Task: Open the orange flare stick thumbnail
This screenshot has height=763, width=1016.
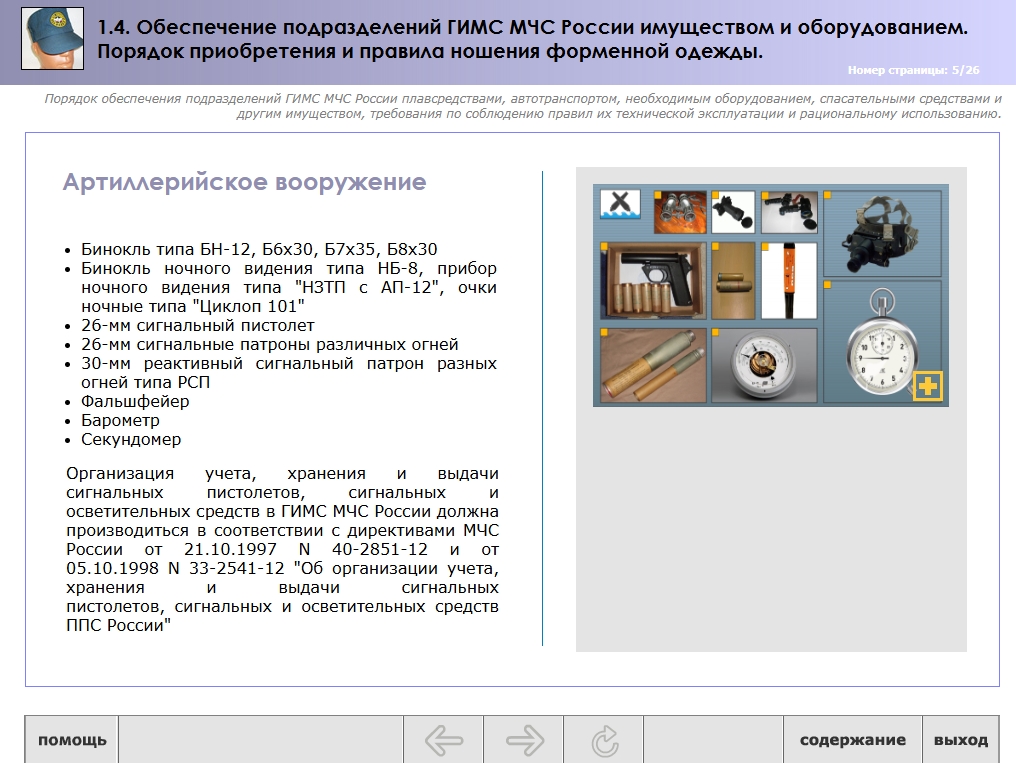Action: click(x=789, y=281)
